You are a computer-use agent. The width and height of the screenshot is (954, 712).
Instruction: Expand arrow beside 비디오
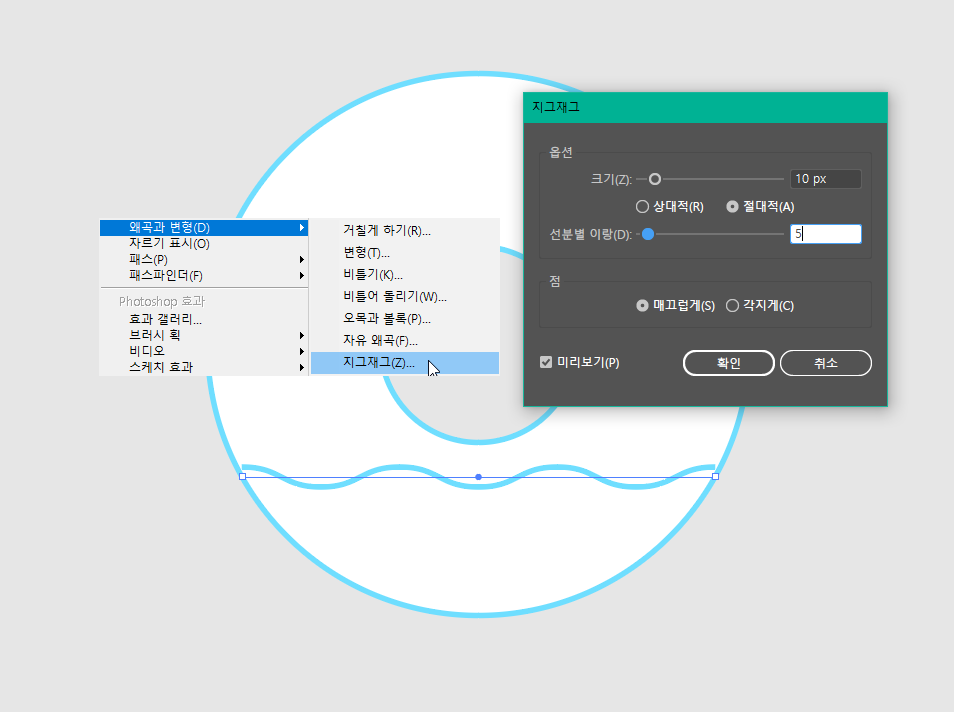click(x=302, y=351)
